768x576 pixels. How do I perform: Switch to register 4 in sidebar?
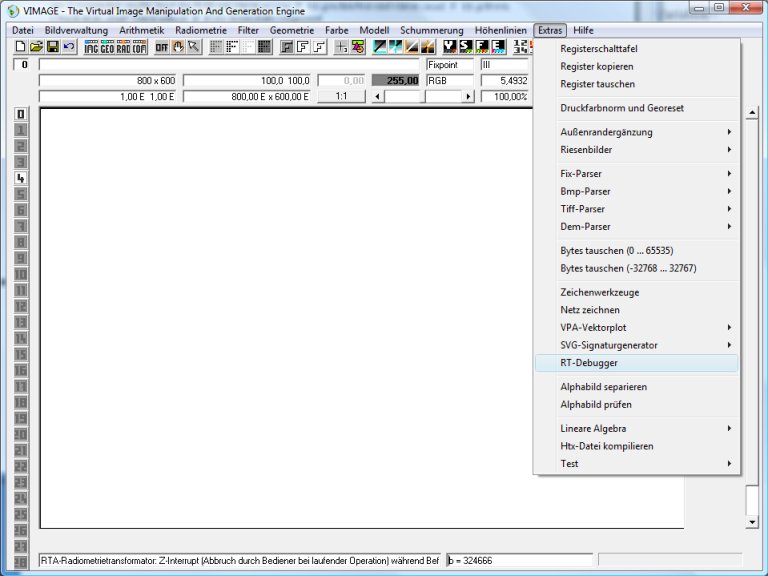point(20,178)
